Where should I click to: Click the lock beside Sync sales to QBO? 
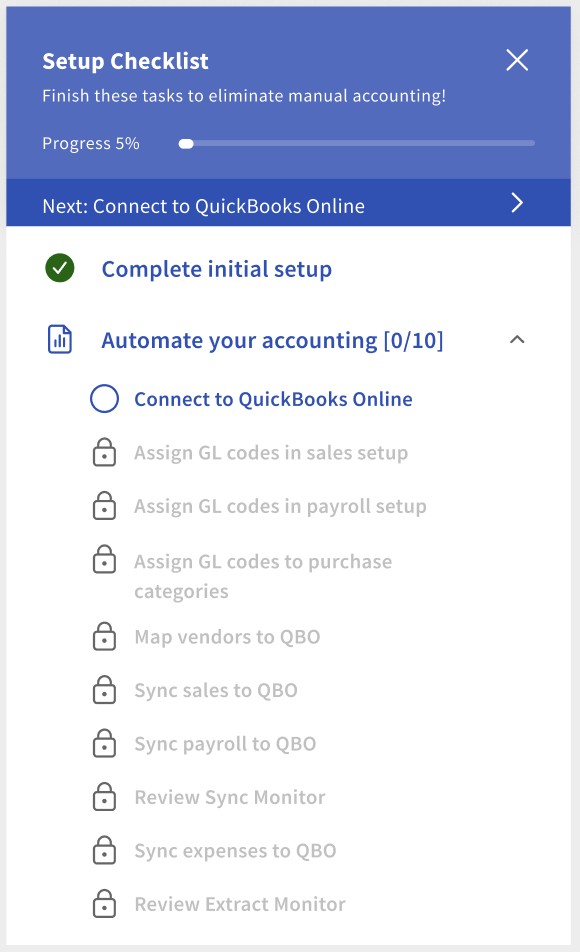click(x=104, y=690)
